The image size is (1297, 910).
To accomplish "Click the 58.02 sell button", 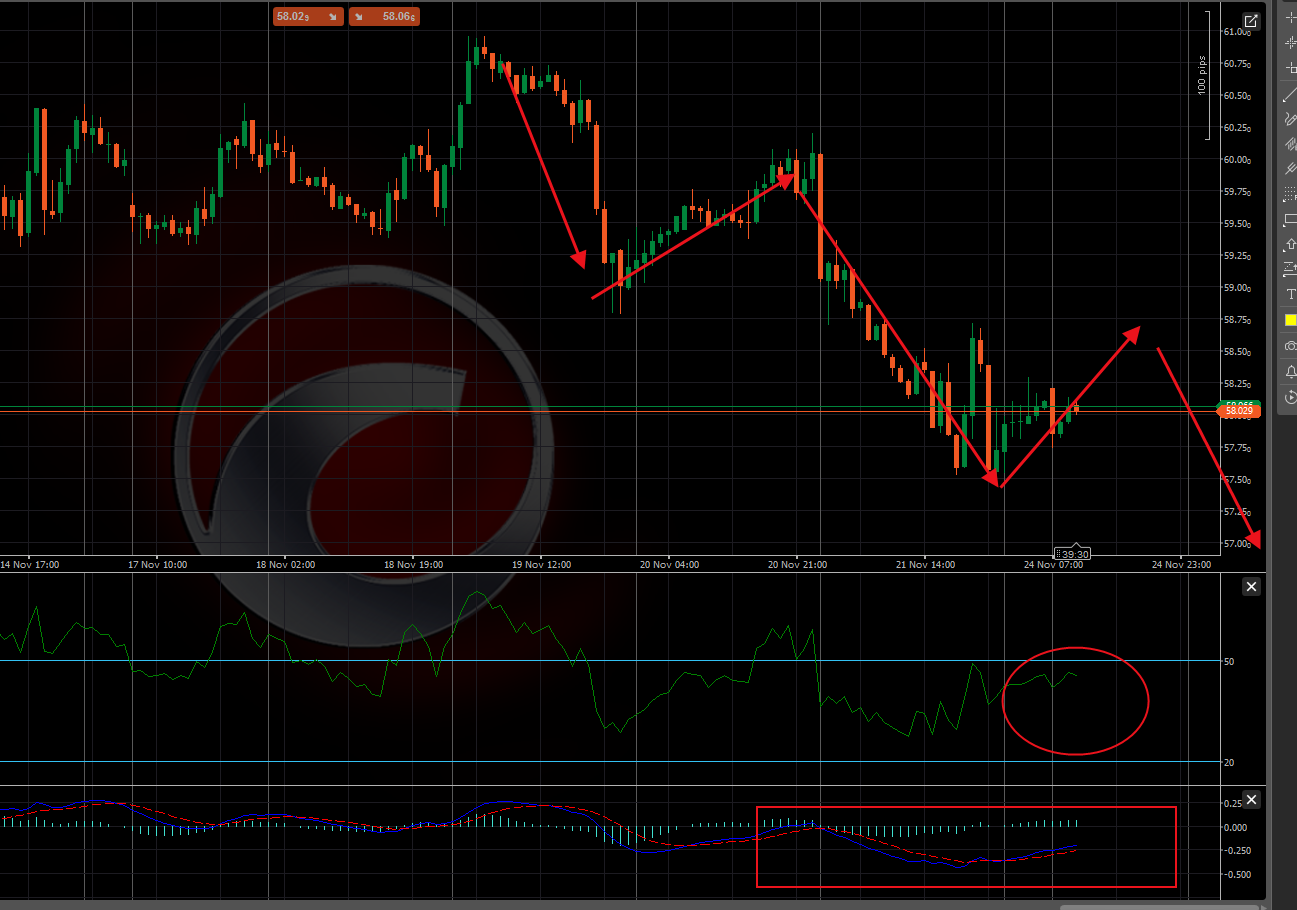I will pos(308,16).
